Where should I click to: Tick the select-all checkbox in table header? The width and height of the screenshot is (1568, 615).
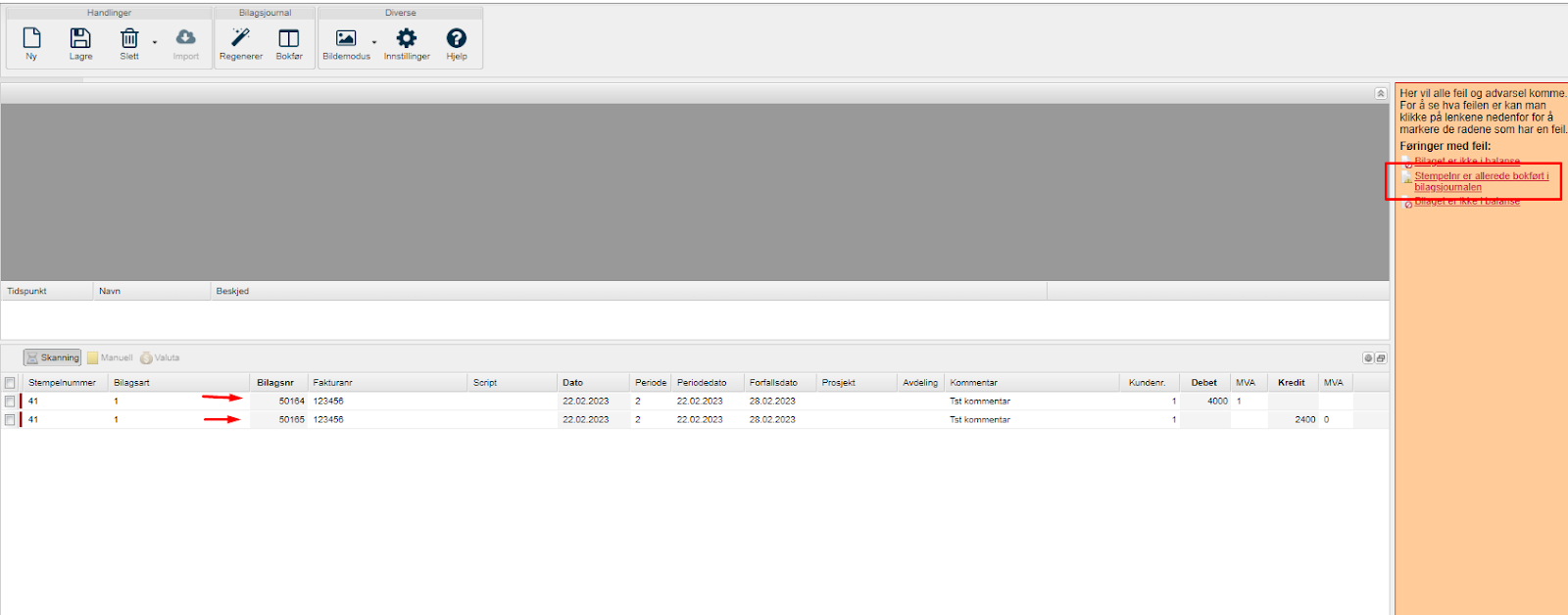(10, 383)
